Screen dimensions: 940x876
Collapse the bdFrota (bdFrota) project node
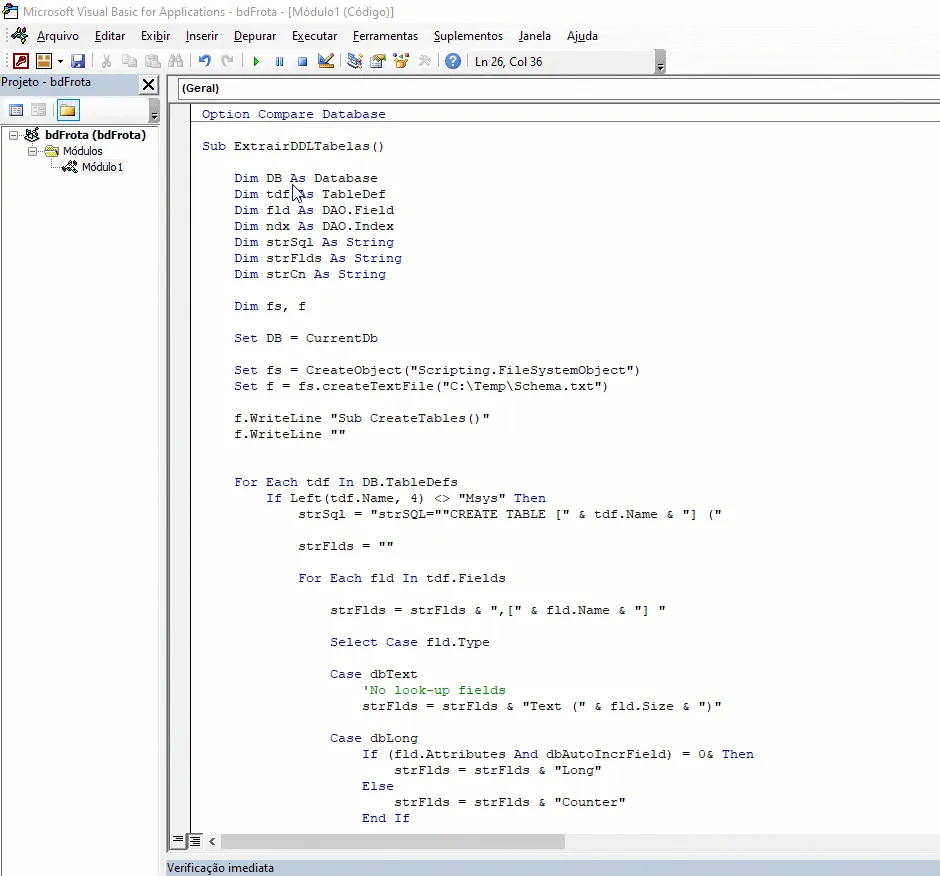[13, 136]
